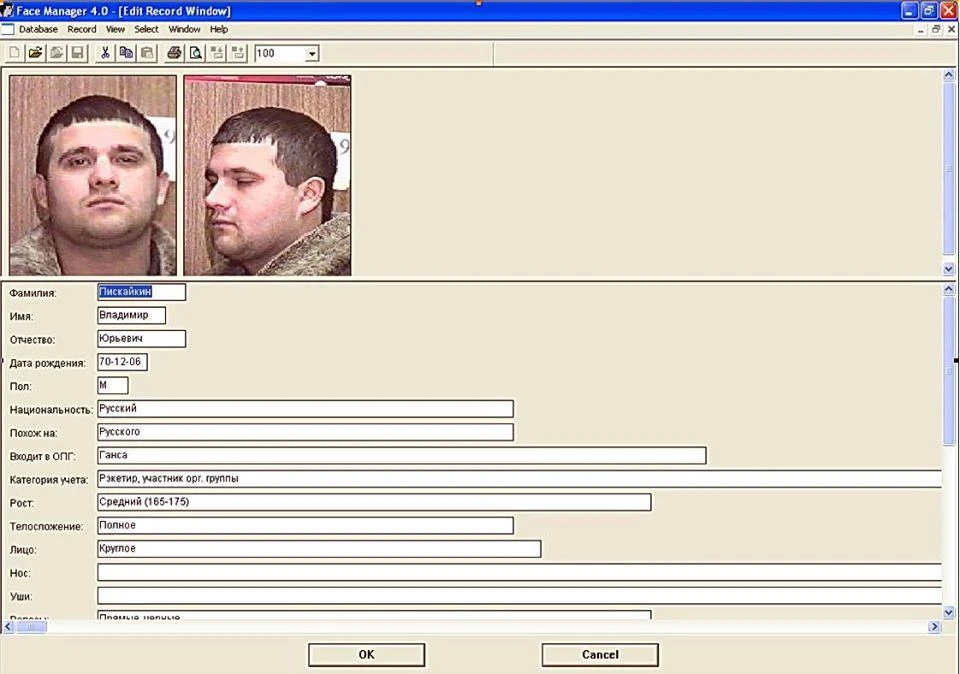Open the Database menu
This screenshot has width=960, height=674.
pyautogui.click(x=38, y=29)
